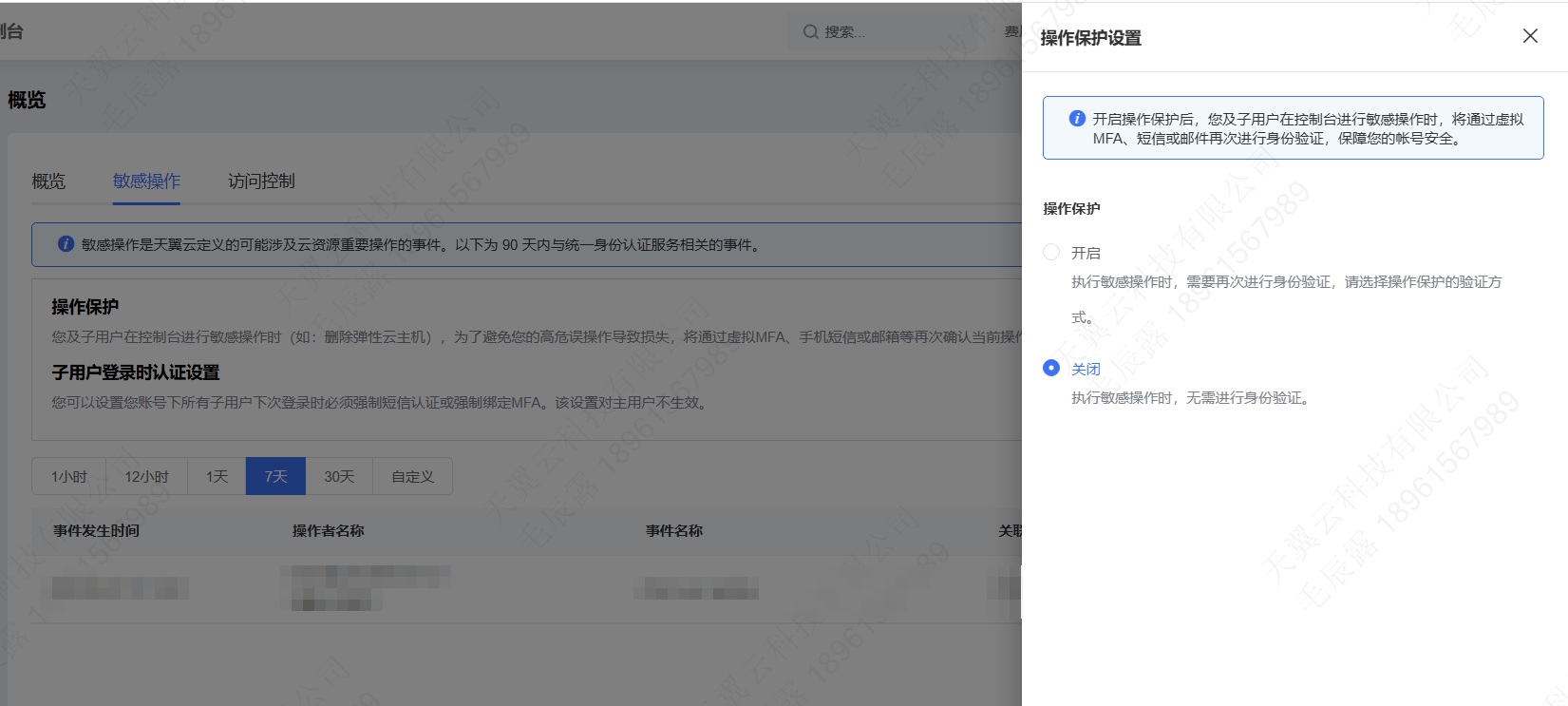Screen dimensions: 1568x706
Task: Set the time range to 30天
Action: (x=339, y=476)
